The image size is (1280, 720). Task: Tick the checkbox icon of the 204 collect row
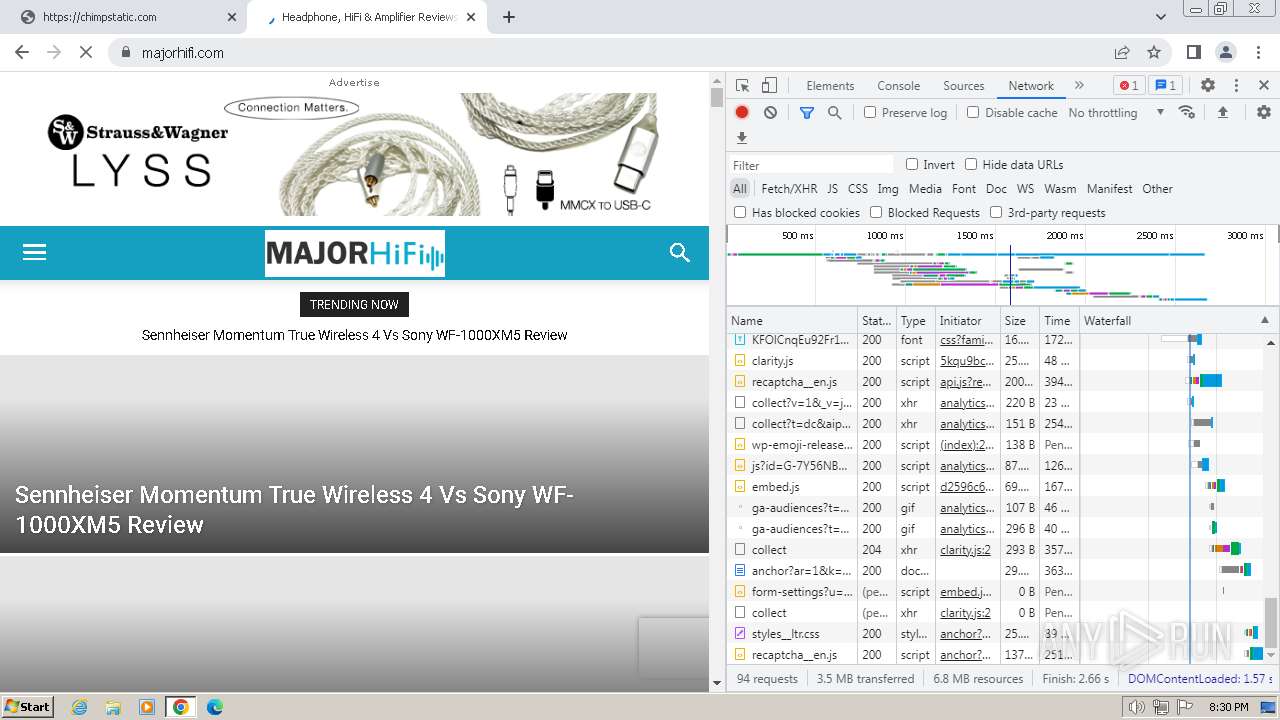(740, 550)
